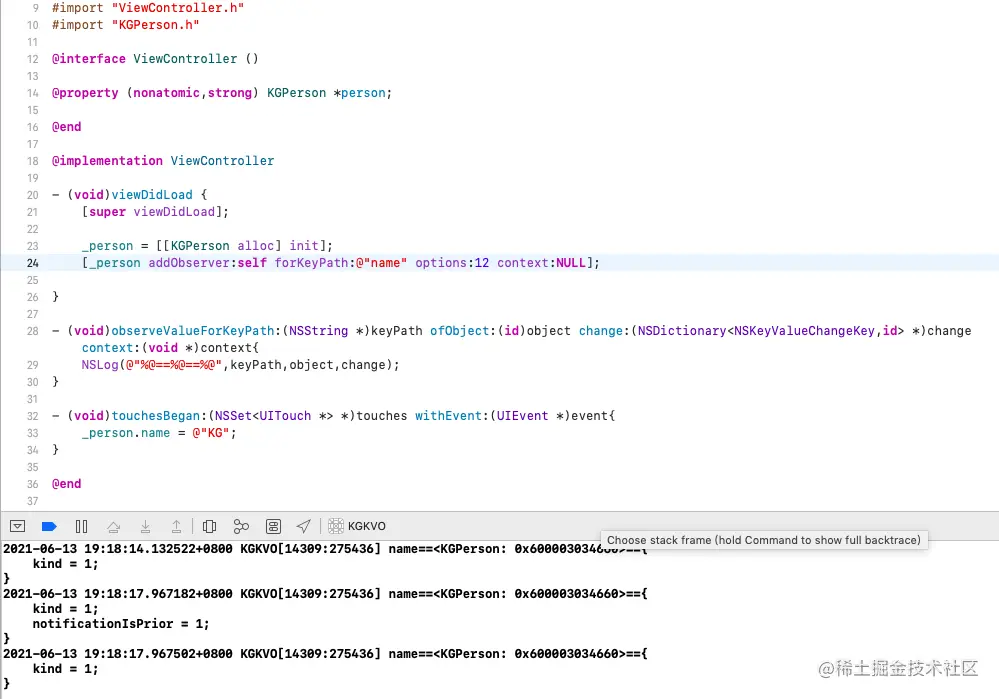999x699 pixels.
Task: Click line number 28 in the gutter
Action: (32, 331)
